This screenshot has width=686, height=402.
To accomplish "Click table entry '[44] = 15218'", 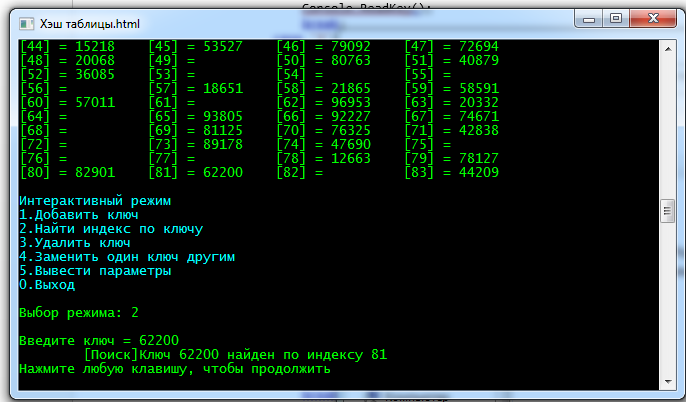I will point(67,46).
